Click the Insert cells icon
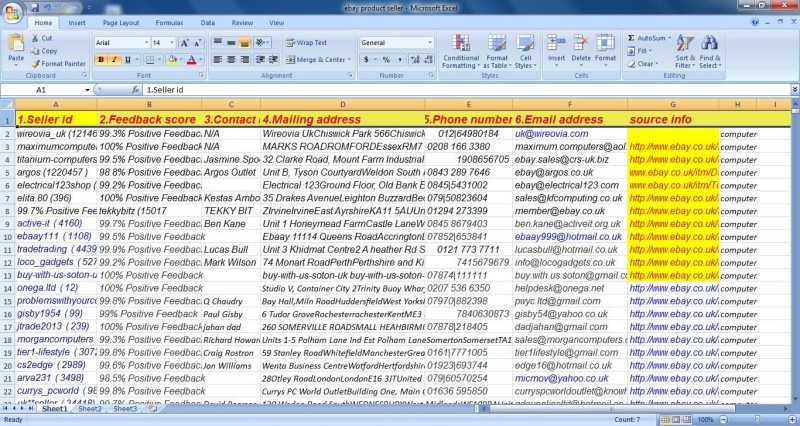This screenshot has height=426, width=800. coord(556,43)
